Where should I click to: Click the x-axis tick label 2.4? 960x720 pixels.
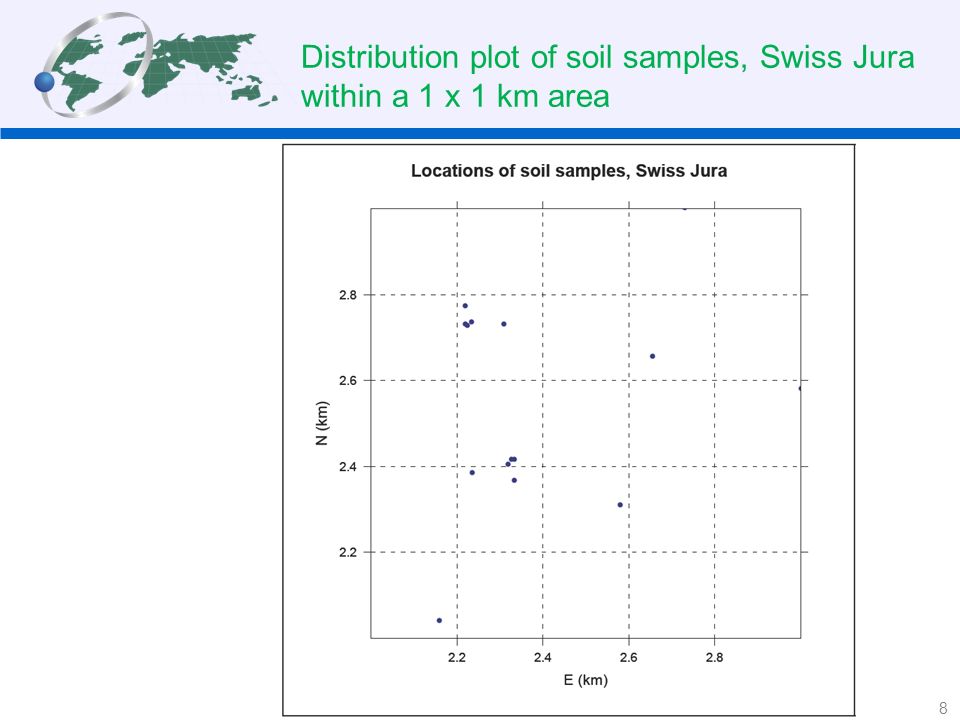pos(542,658)
